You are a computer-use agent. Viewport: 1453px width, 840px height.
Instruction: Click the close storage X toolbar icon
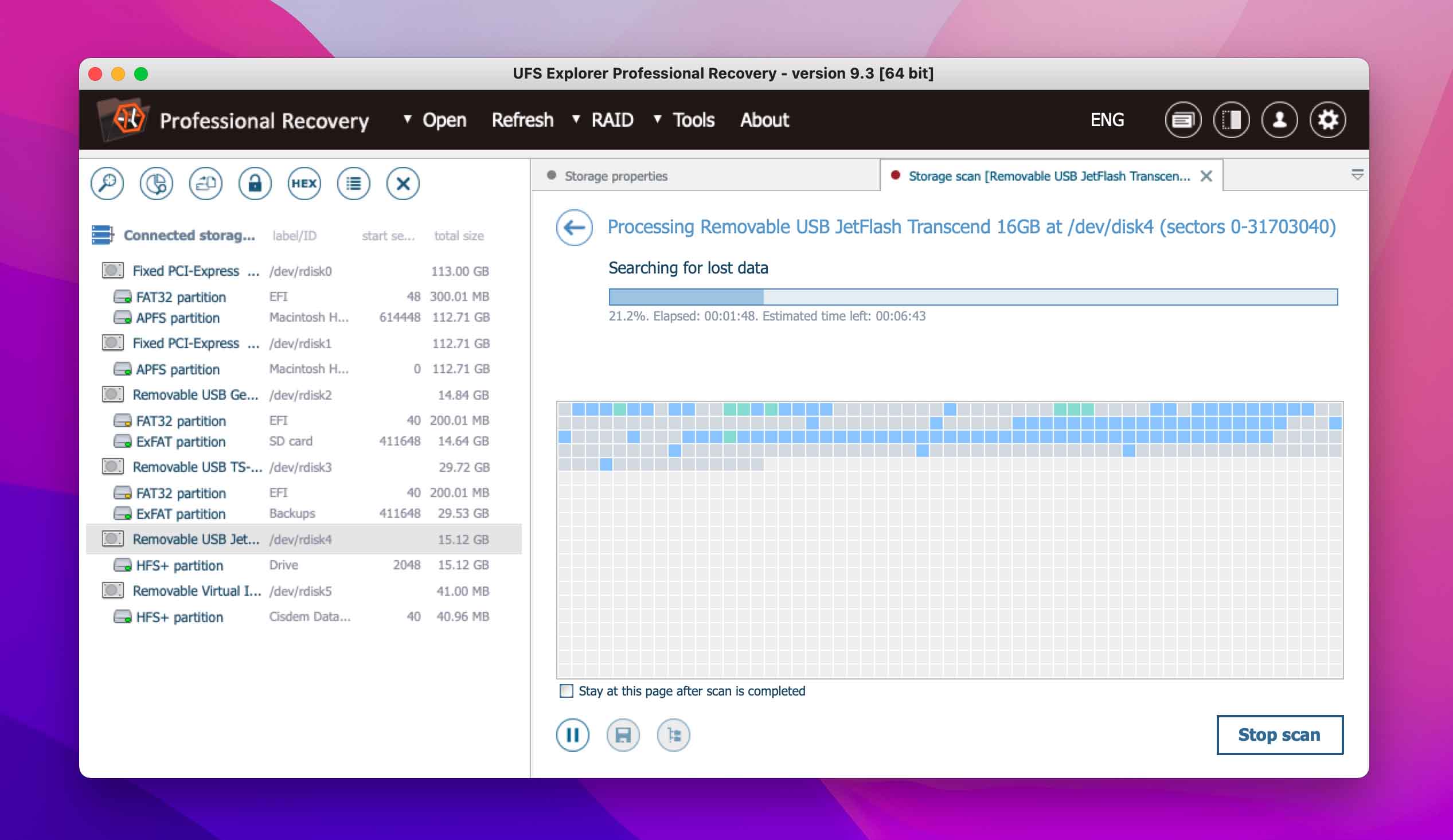pyautogui.click(x=403, y=184)
